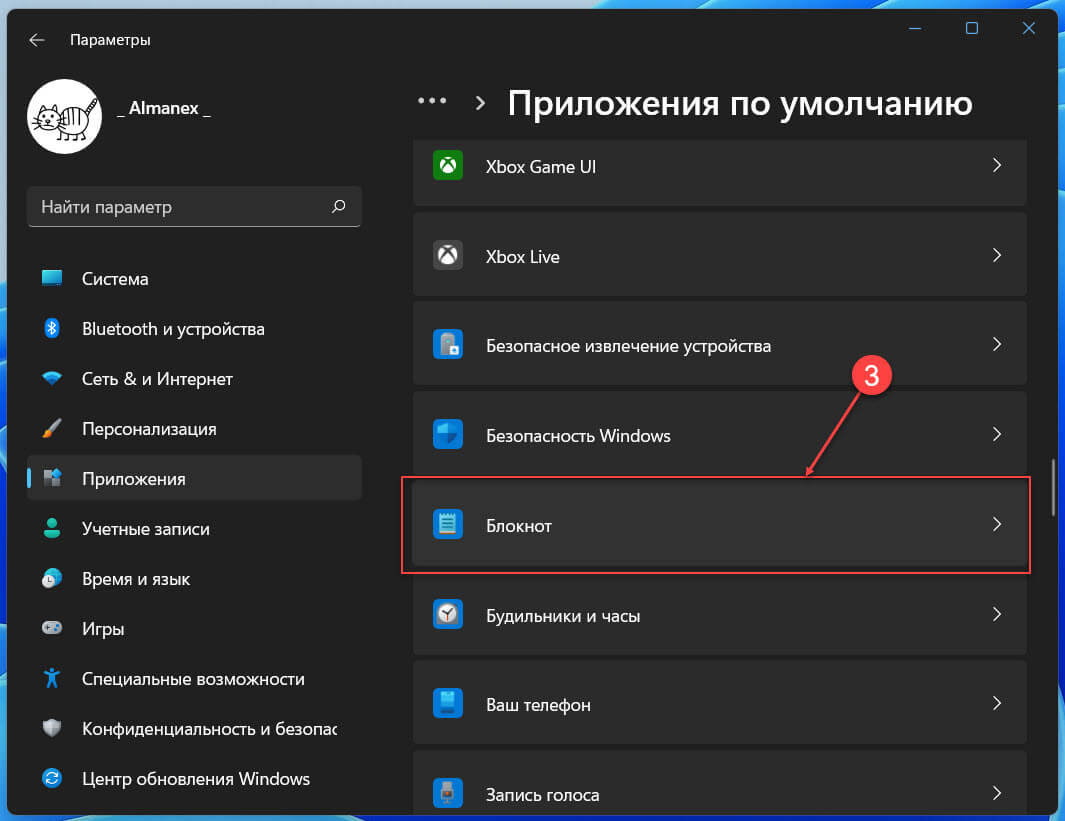Open Время и язык section
The image size is (1065, 821).
tap(194, 579)
